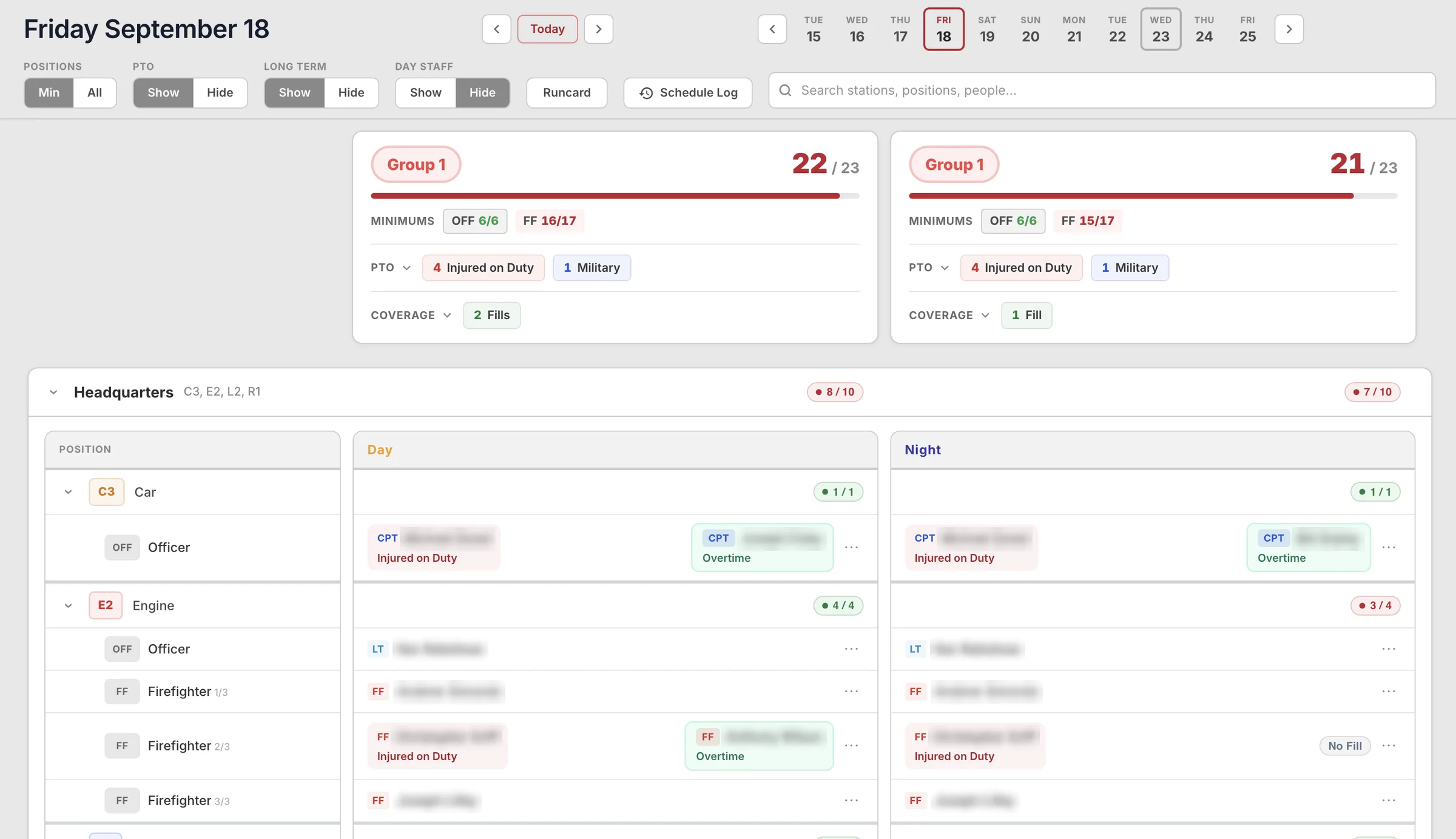The image size is (1456, 839).
Task: Select Tuesday 15 in date strip
Action: 814,29
